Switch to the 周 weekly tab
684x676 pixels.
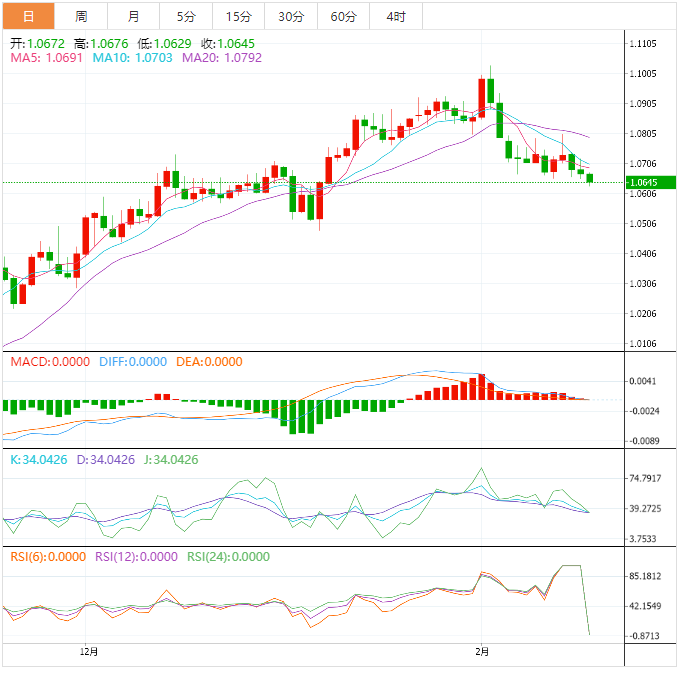pos(81,16)
